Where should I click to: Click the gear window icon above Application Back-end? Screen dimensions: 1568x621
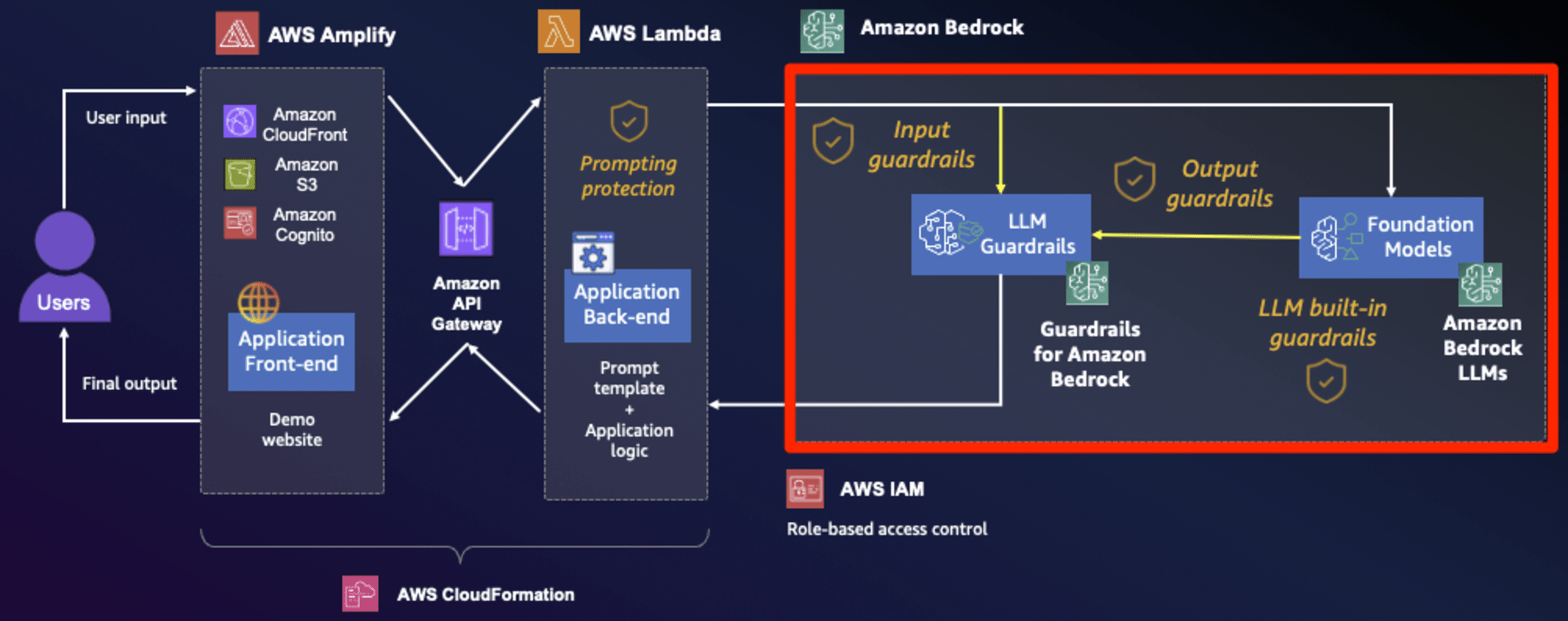(593, 252)
